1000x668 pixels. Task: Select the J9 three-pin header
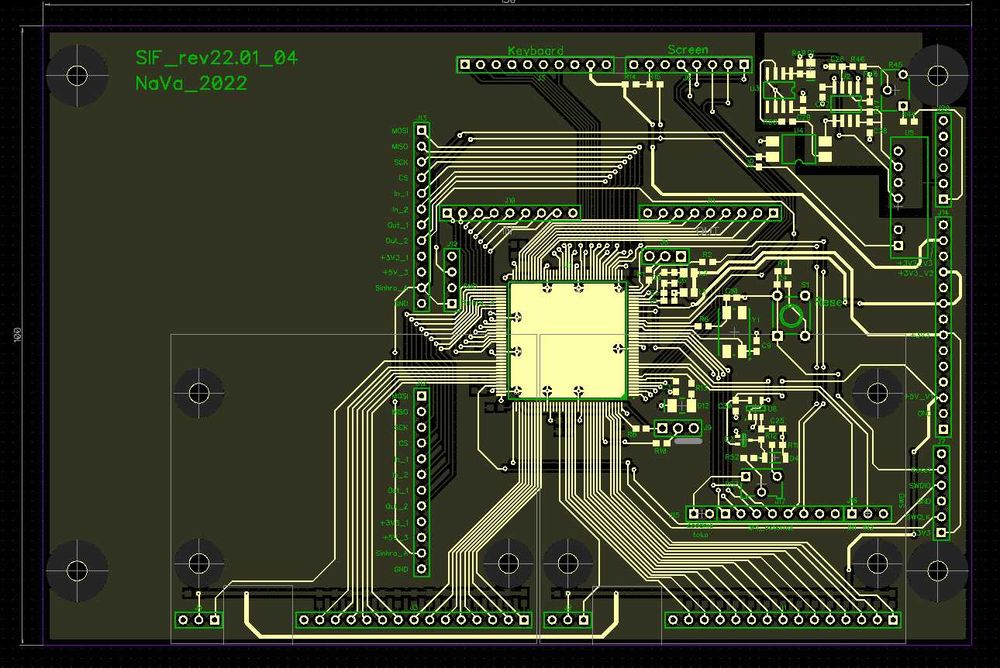click(x=678, y=428)
